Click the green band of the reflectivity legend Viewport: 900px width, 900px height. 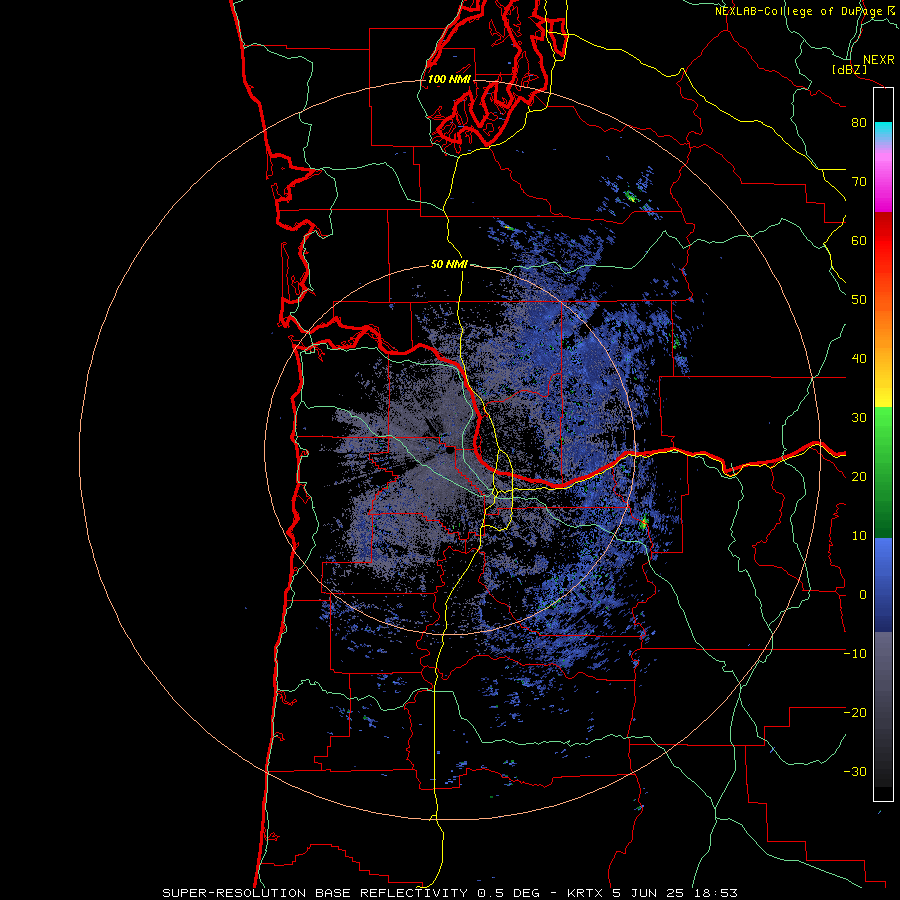click(883, 472)
